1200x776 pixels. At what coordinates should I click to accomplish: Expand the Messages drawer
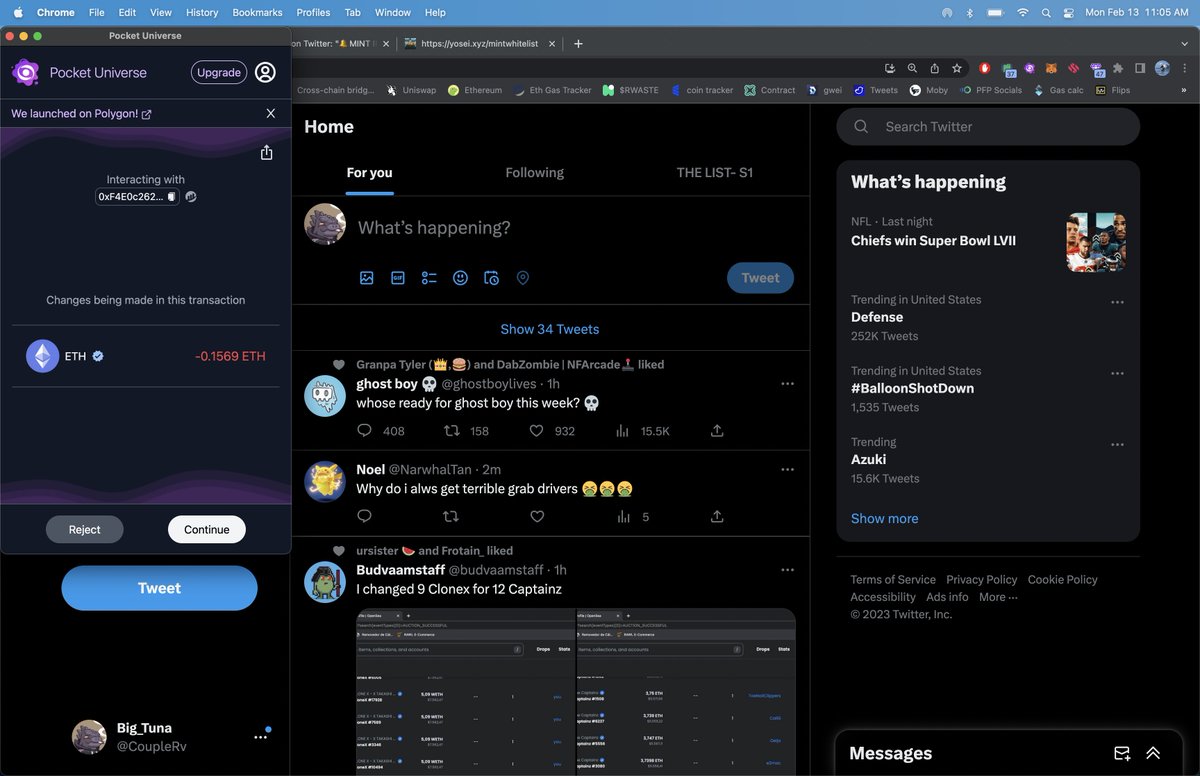click(1153, 753)
